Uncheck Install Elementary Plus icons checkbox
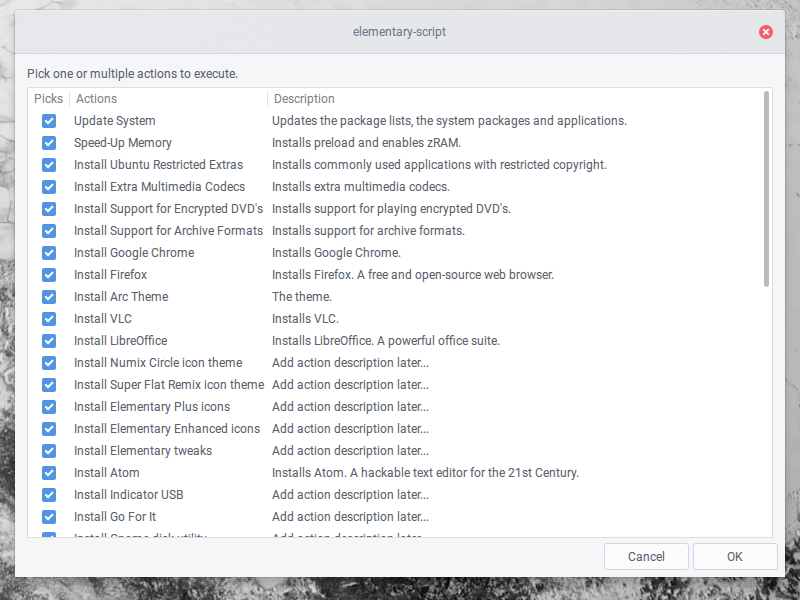800x600 pixels. click(x=49, y=407)
